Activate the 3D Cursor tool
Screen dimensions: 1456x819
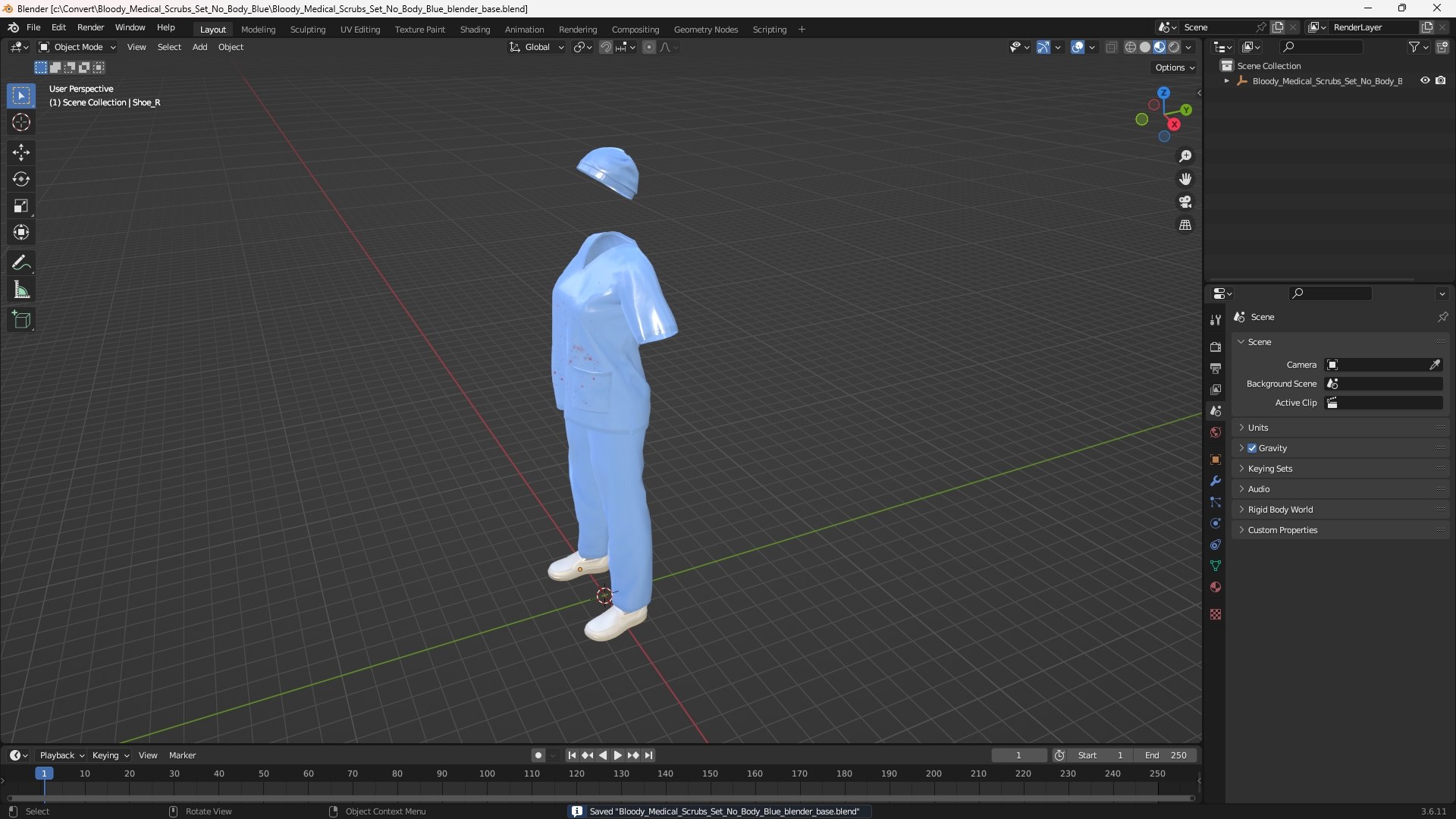21,122
